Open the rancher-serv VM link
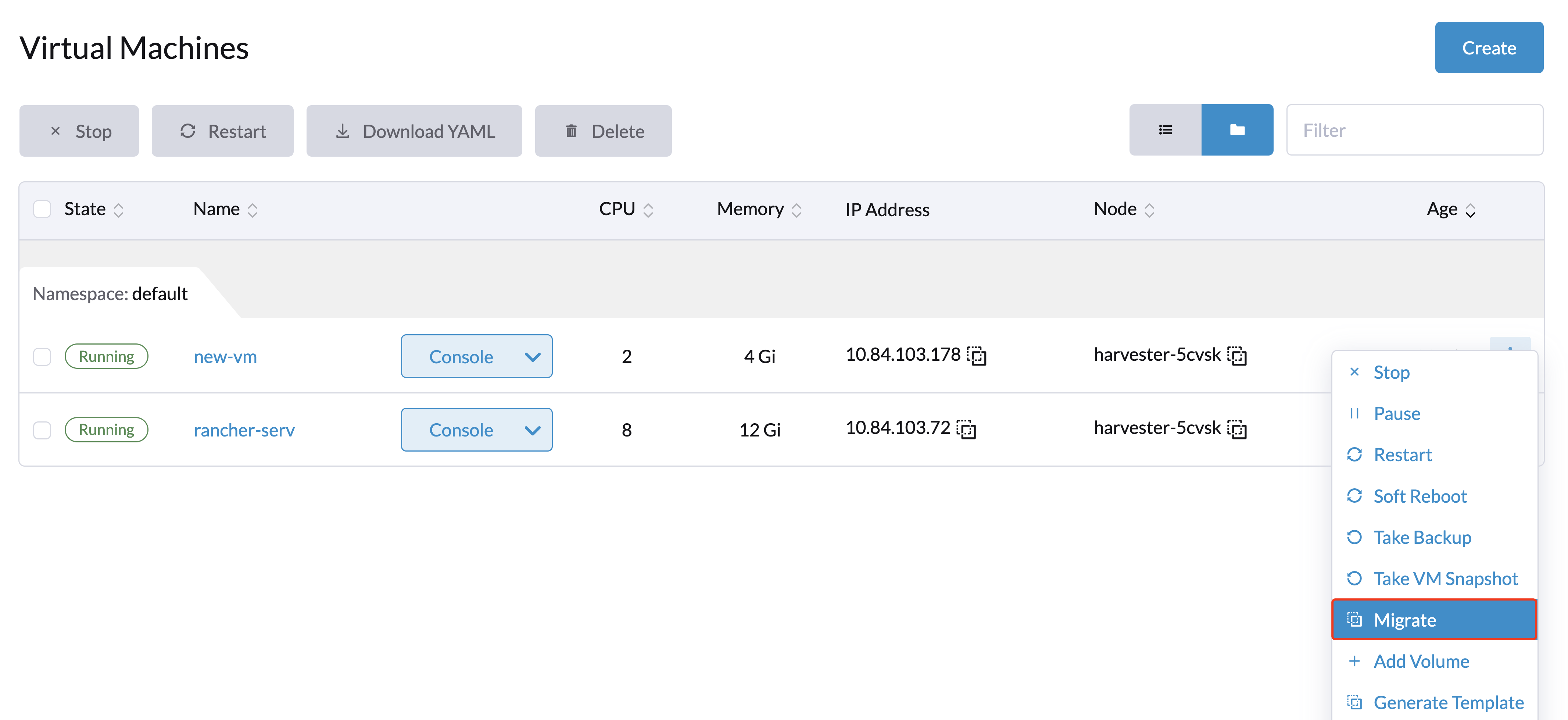 pyautogui.click(x=244, y=431)
